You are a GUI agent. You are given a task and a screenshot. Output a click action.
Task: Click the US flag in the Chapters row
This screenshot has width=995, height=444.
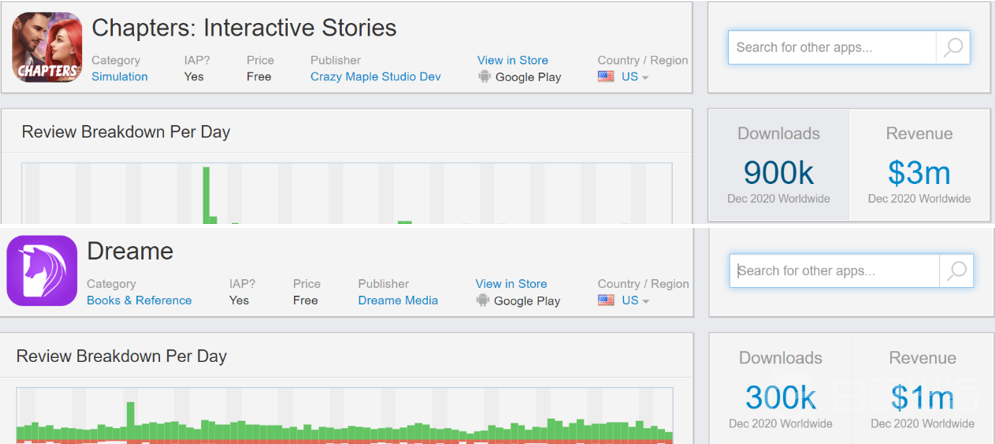[606, 77]
